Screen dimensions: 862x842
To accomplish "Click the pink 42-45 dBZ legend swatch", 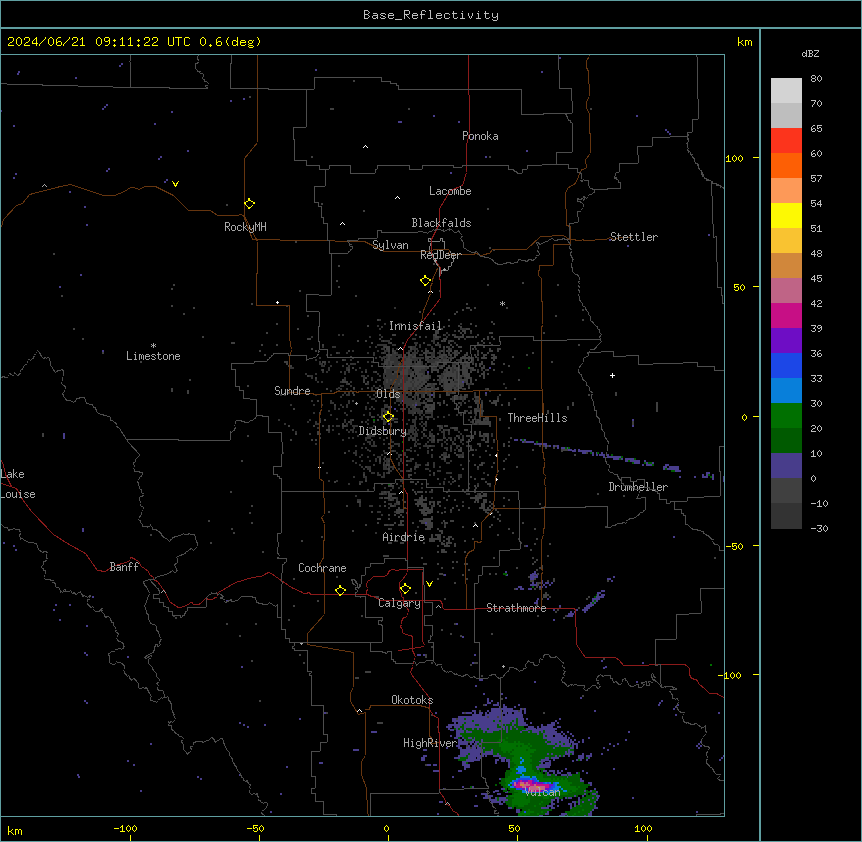I will pos(786,291).
